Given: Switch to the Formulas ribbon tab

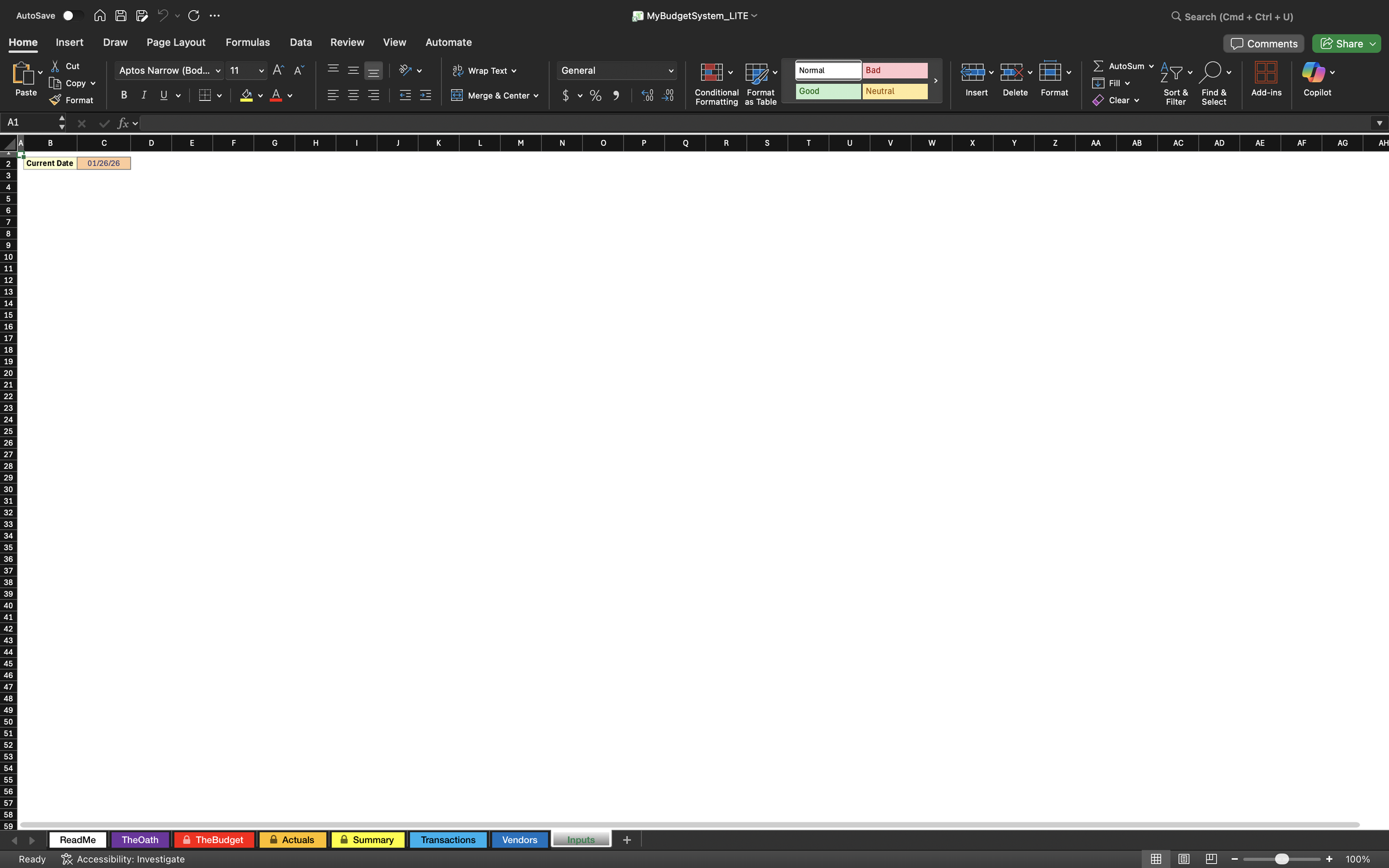Looking at the screenshot, I should click(x=247, y=42).
